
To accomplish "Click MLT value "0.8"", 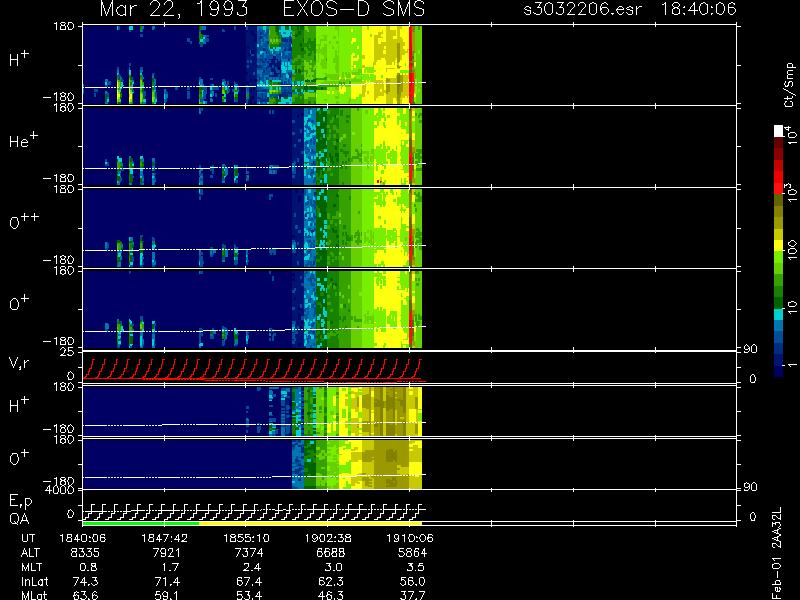I will click(89, 567).
